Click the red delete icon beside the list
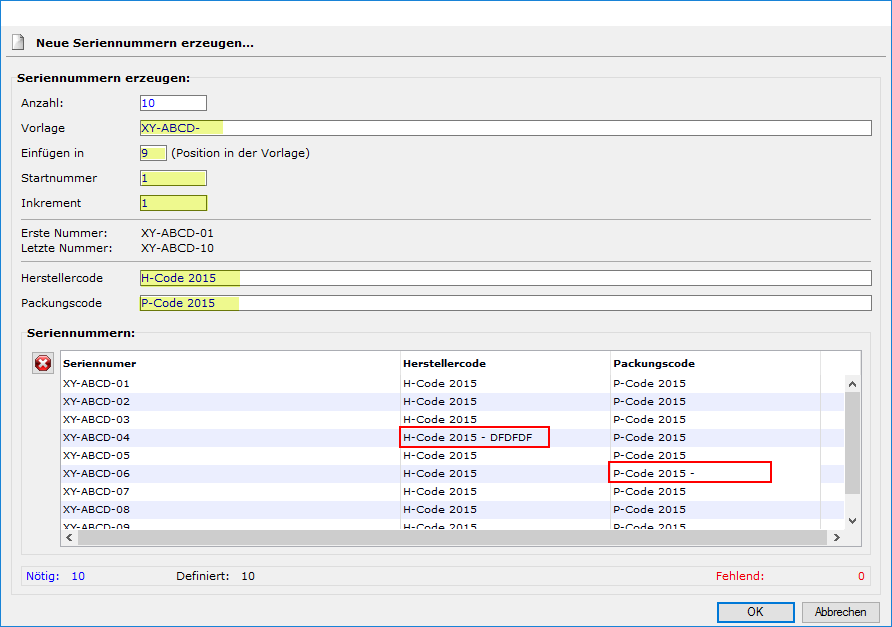Screen dimensions: 892x627 pyautogui.click(x=42, y=363)
